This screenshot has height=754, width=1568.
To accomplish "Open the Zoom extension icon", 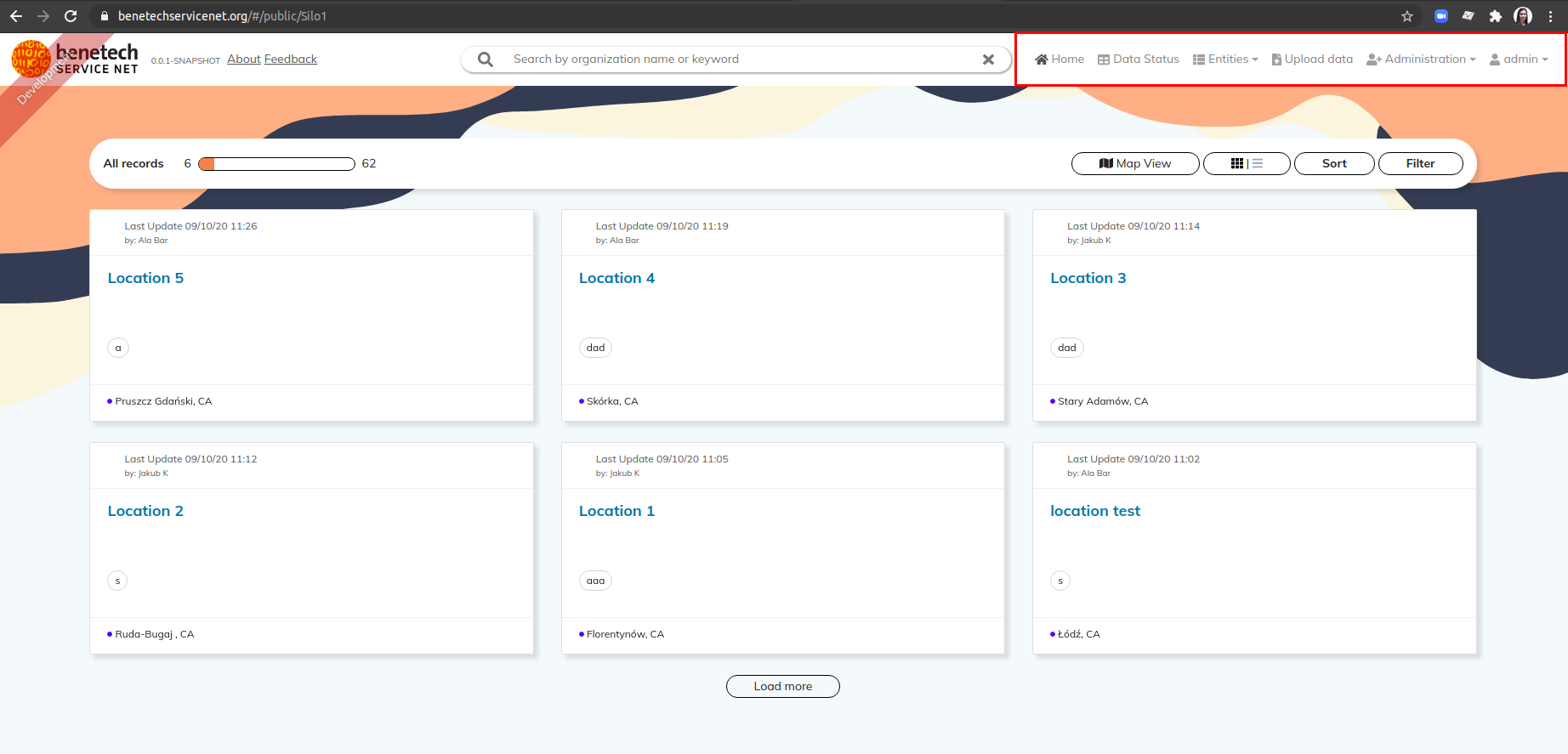I will (1441, 16).
